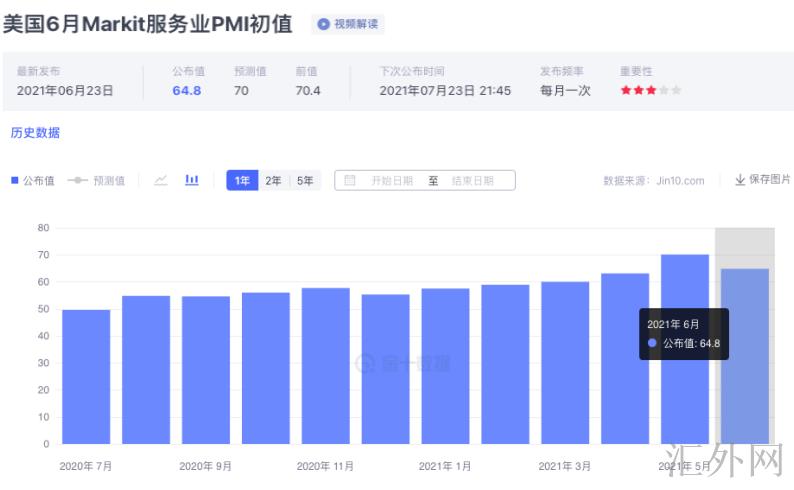Switch to line chart view icon
Screen dimensions: 794x490
[161, 180]
